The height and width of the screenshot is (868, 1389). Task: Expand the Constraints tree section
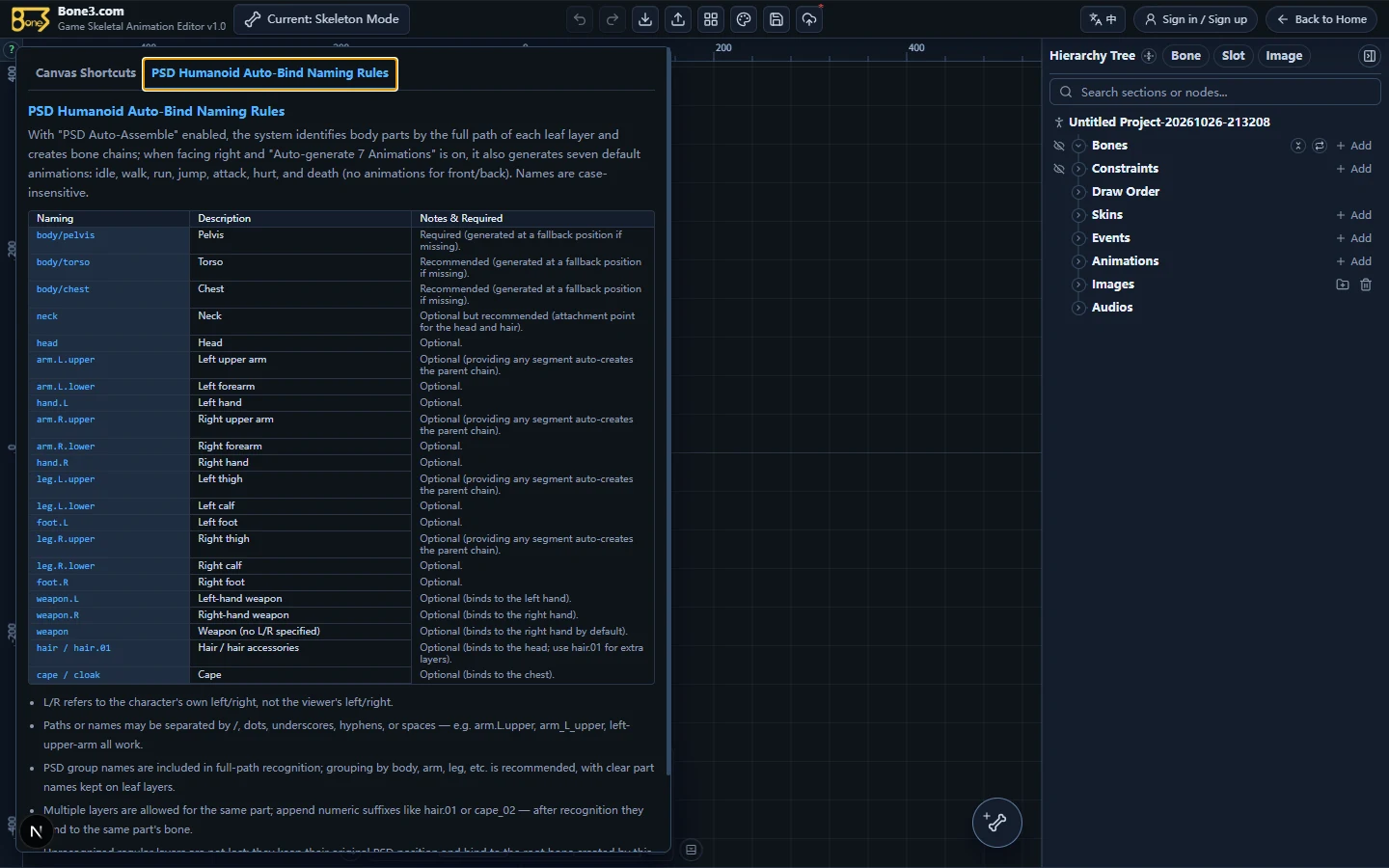coord(1078,169)
